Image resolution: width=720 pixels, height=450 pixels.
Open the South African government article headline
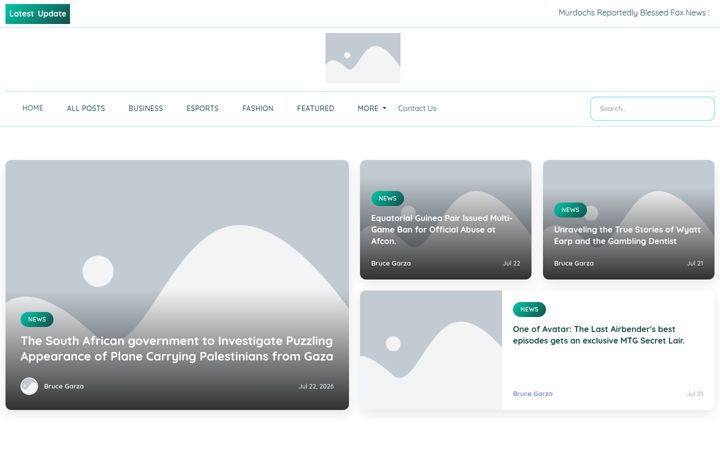click(x=177, y=349)
